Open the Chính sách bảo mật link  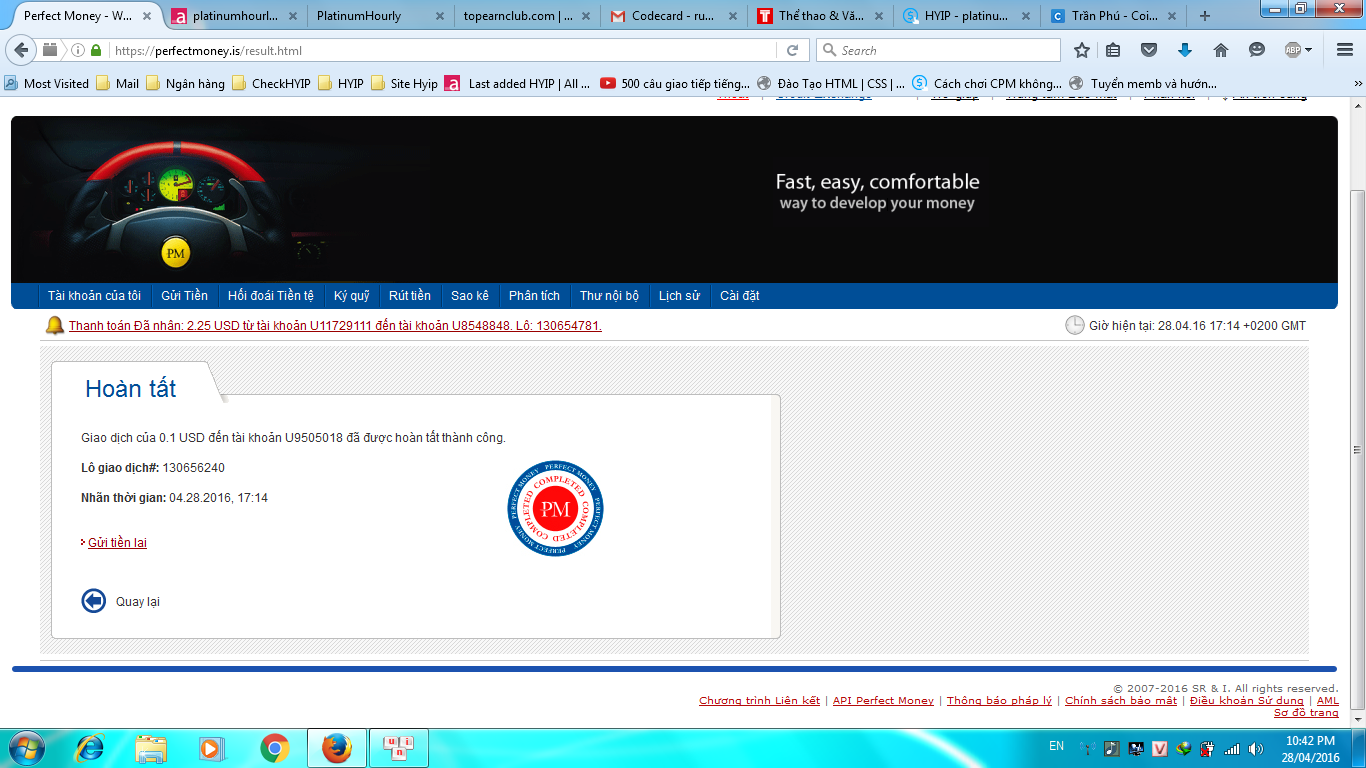(1121, 701)
